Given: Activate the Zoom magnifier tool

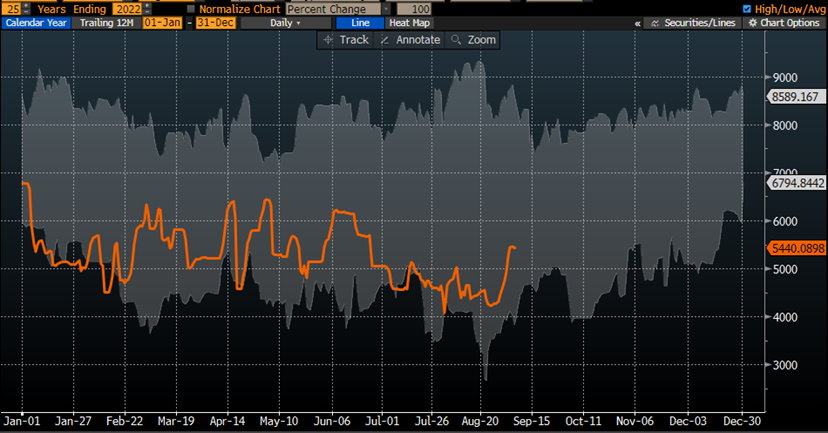Looking at the screenshot, I should pos(456,39).
